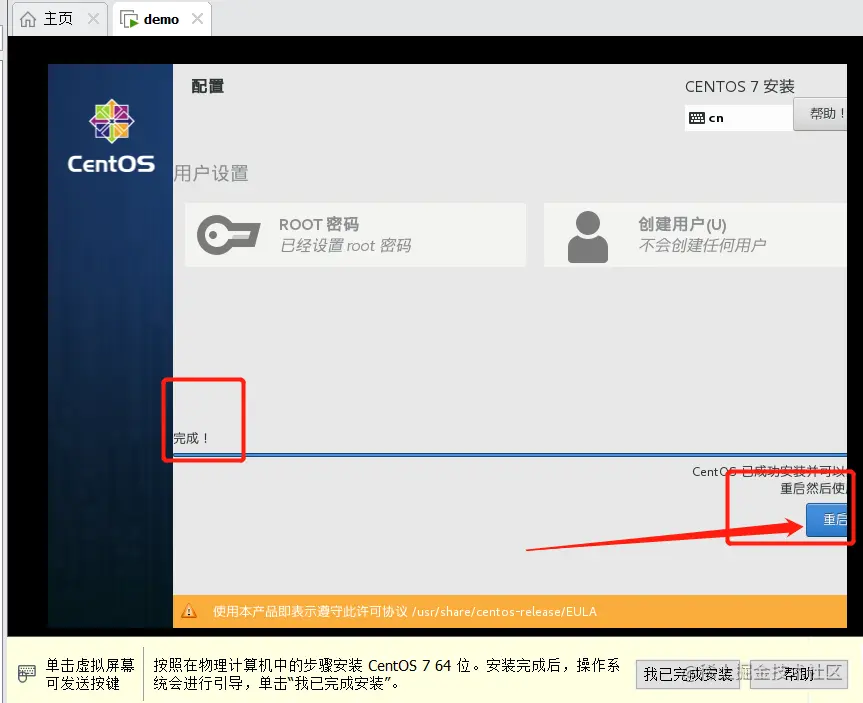This screenshot has height=703, width=863.
Task: Click the 配置 title
Action: [207, 86]
